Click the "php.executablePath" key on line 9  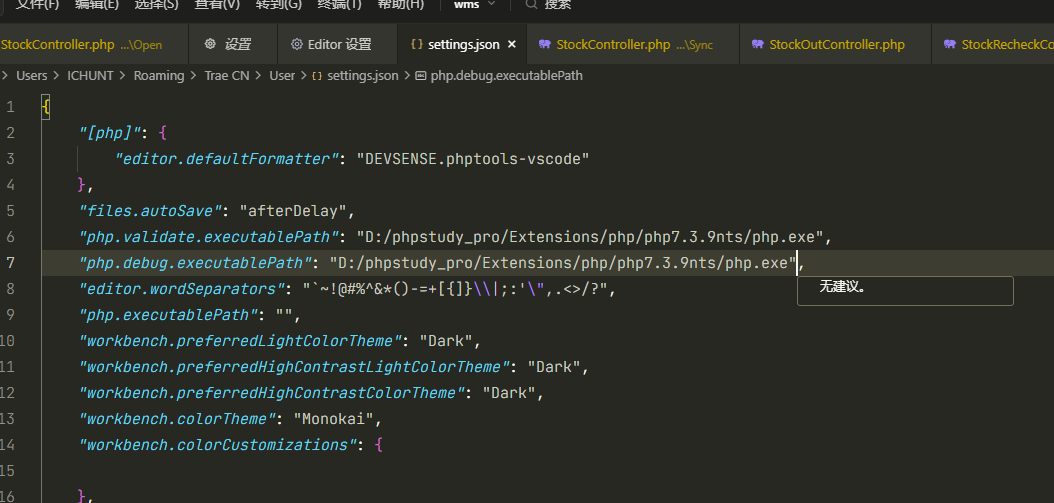click(x=168, y=315)
